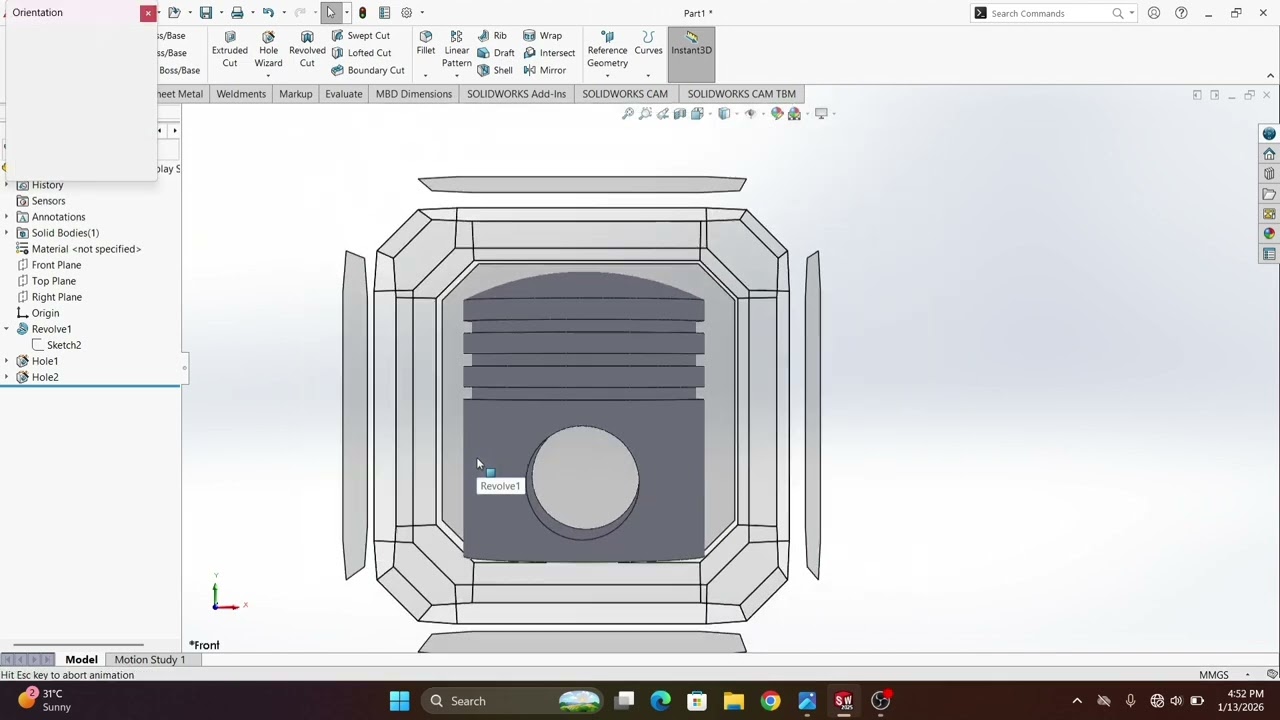Click Zoom to Area icon
The image size is (1280, 720).
645,114
